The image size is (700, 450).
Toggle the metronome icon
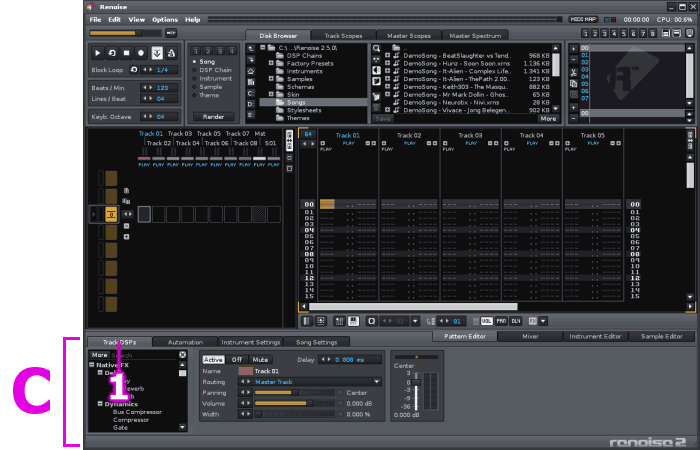(171, 53)
